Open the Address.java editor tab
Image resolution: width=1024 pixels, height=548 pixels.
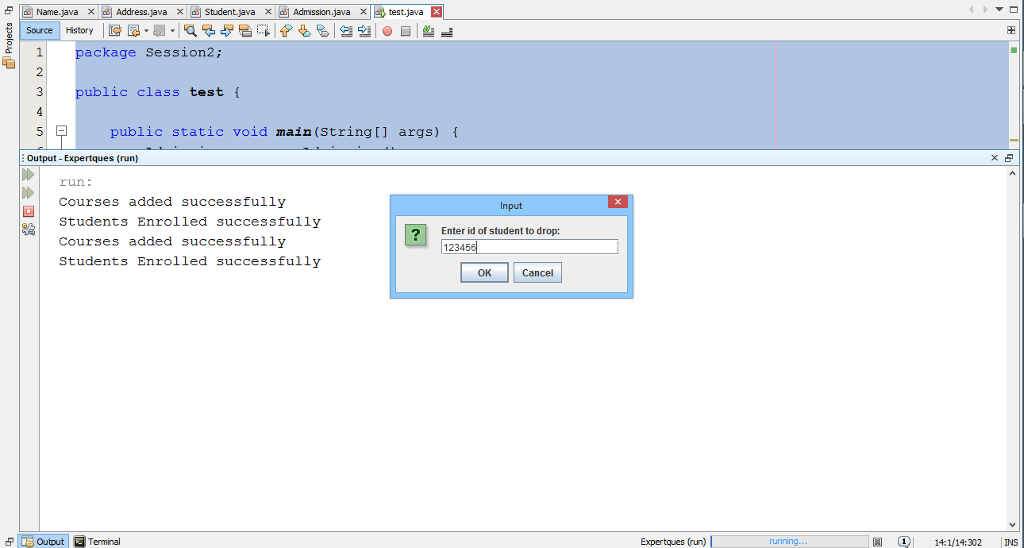coord(141,12)
